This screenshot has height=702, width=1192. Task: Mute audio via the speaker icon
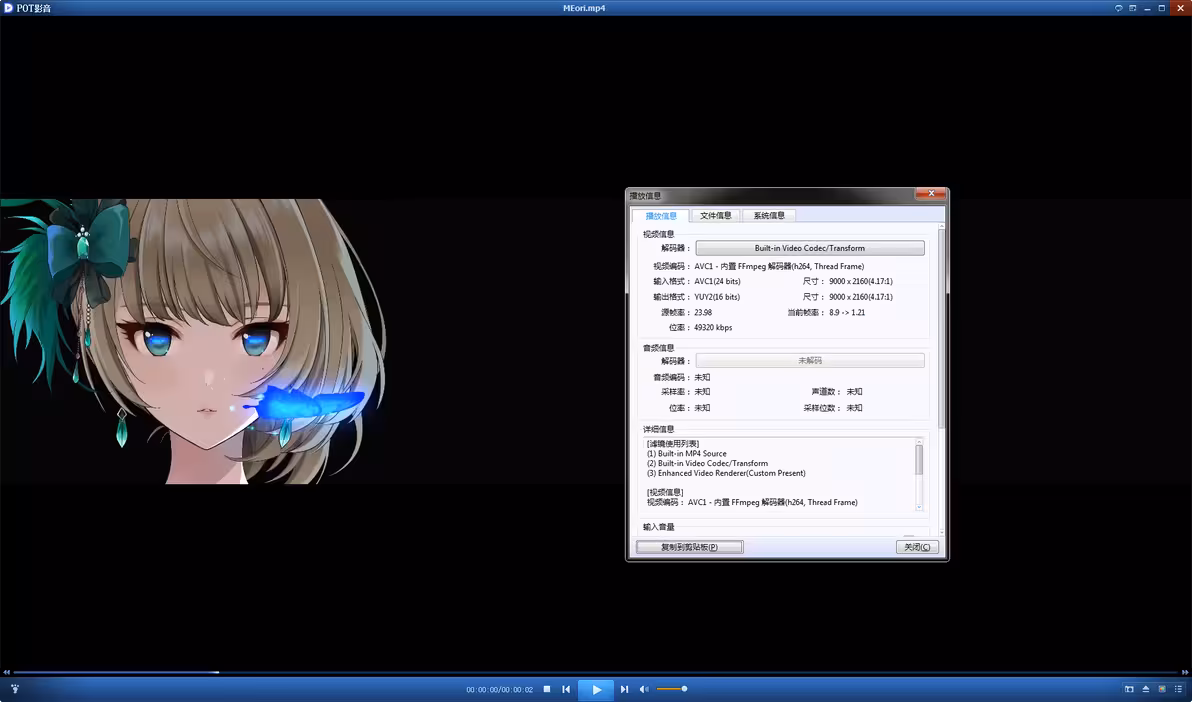(644, 689)
